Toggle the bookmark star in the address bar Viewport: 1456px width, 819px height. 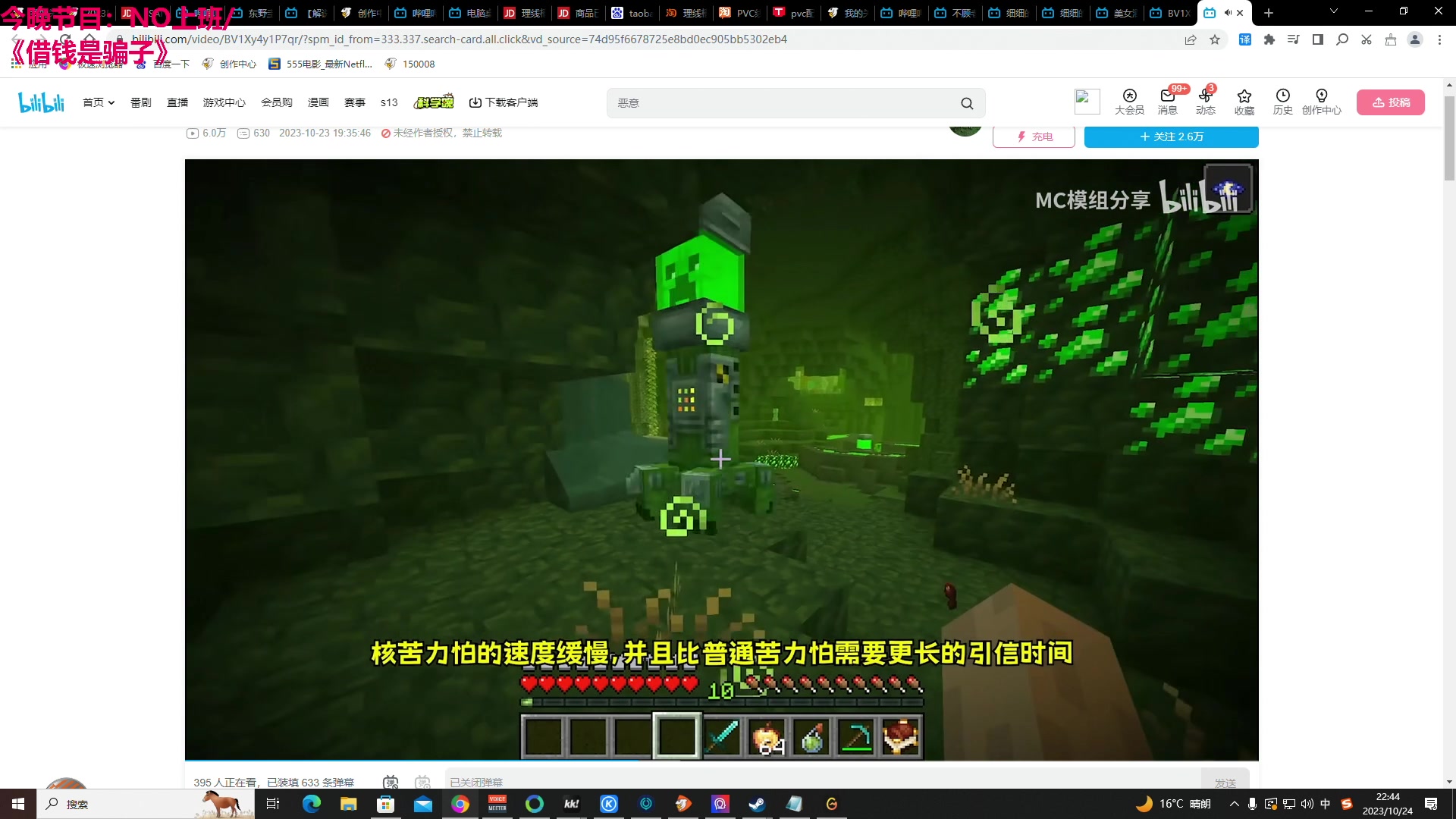point(1216,39)
